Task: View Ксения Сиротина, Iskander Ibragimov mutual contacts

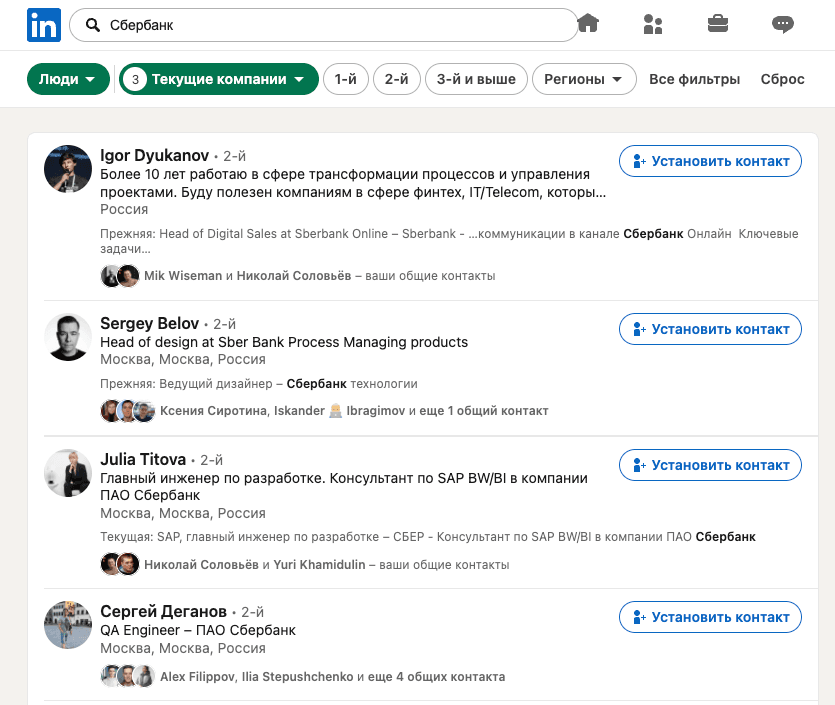Action: tap(354, 411)
